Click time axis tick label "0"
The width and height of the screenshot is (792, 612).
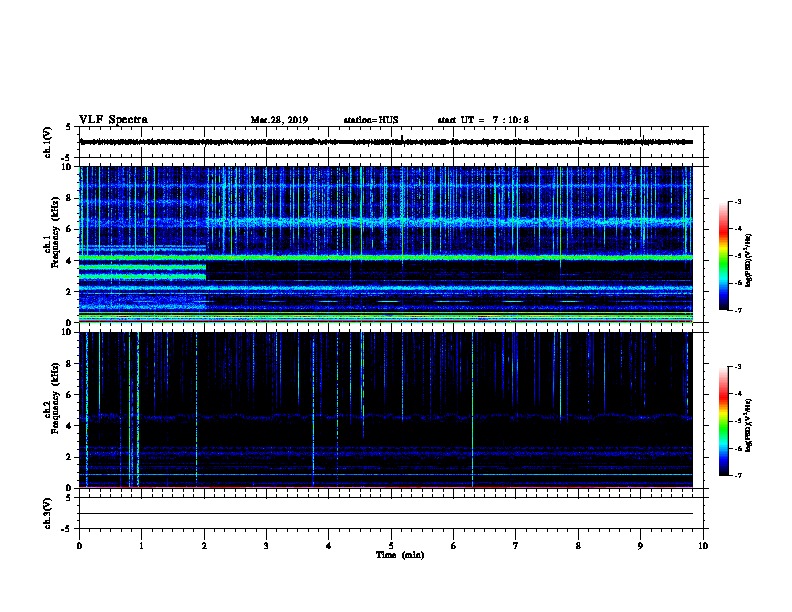click(79, 546)
